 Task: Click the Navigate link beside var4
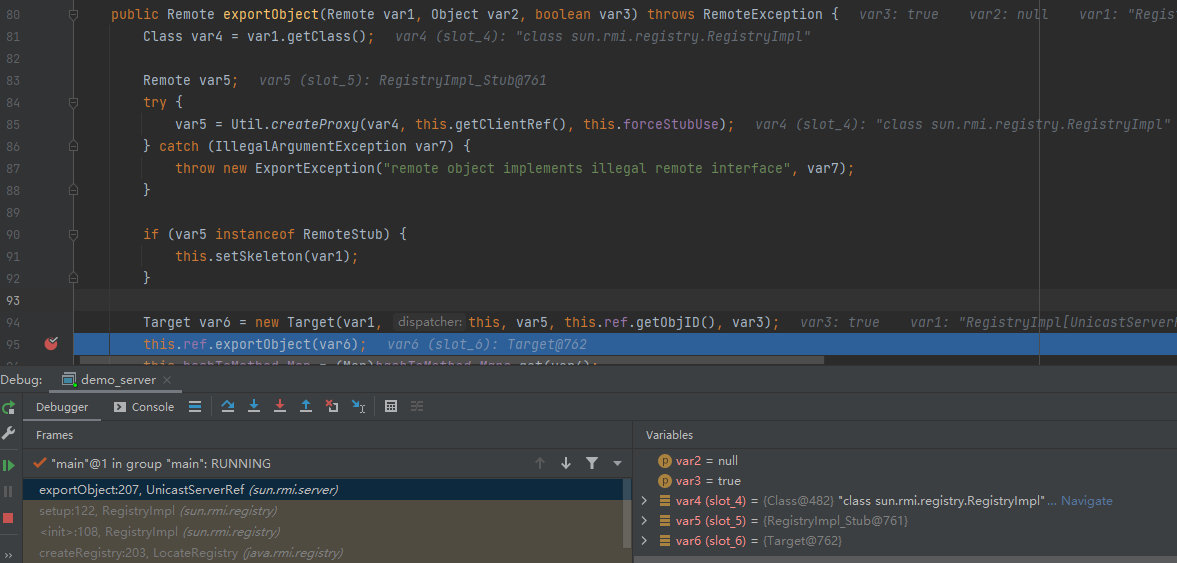pyautogui.click(x=1086, y=501)
